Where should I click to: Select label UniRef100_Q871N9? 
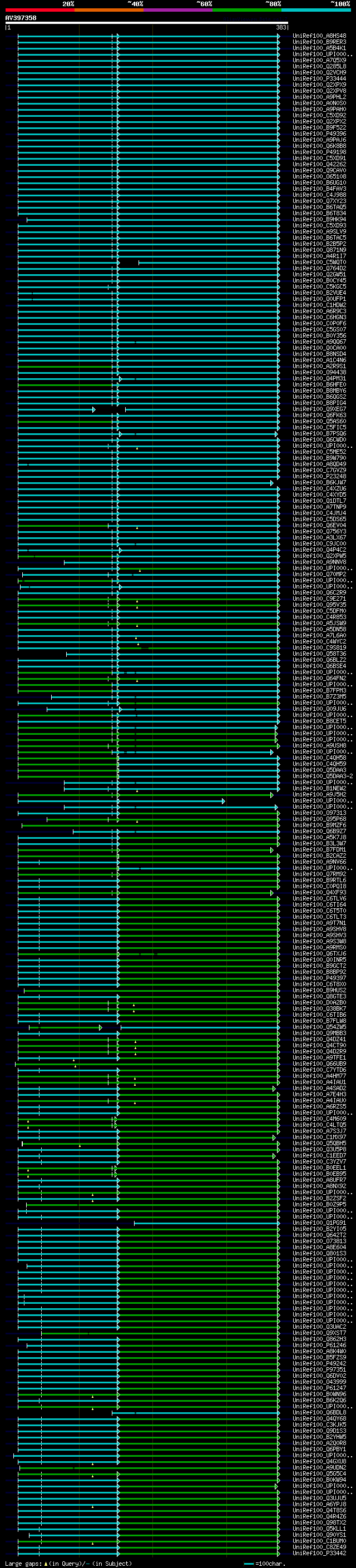pyautogui.click(x=319, y=250)
